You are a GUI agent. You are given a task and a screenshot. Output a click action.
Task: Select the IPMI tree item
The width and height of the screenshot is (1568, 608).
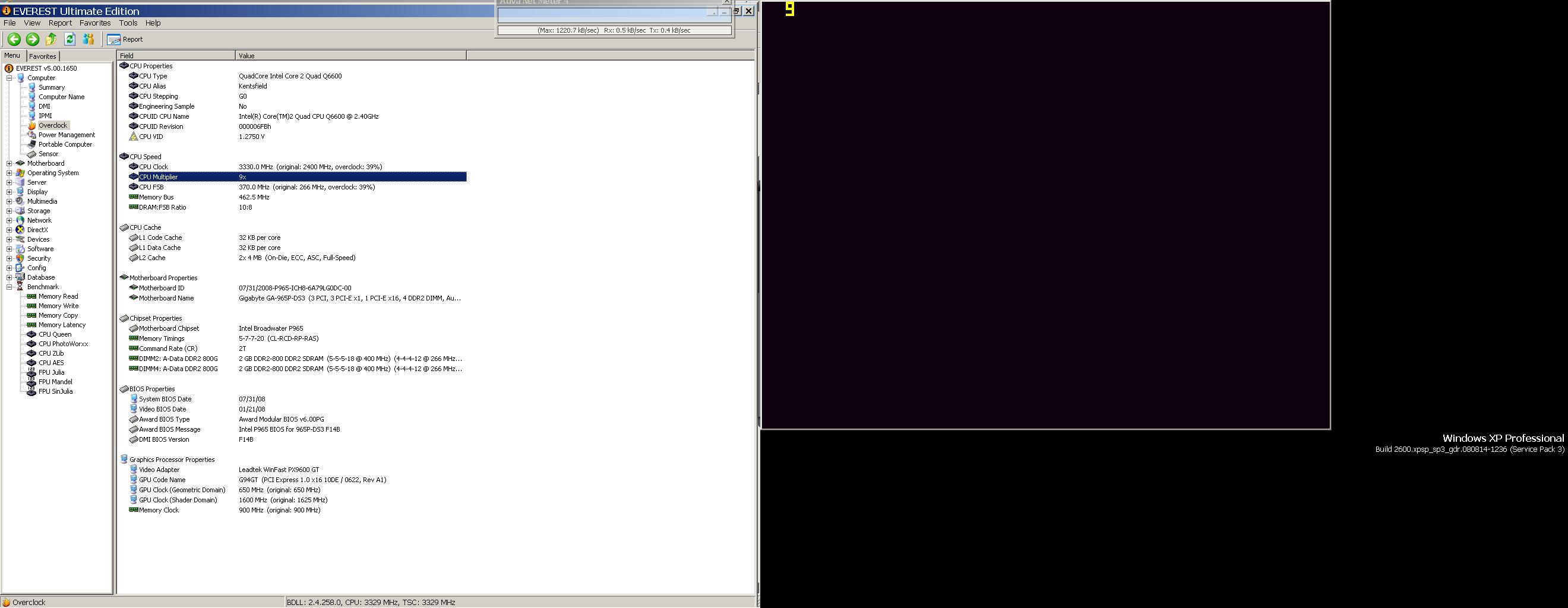pos(45,116)
